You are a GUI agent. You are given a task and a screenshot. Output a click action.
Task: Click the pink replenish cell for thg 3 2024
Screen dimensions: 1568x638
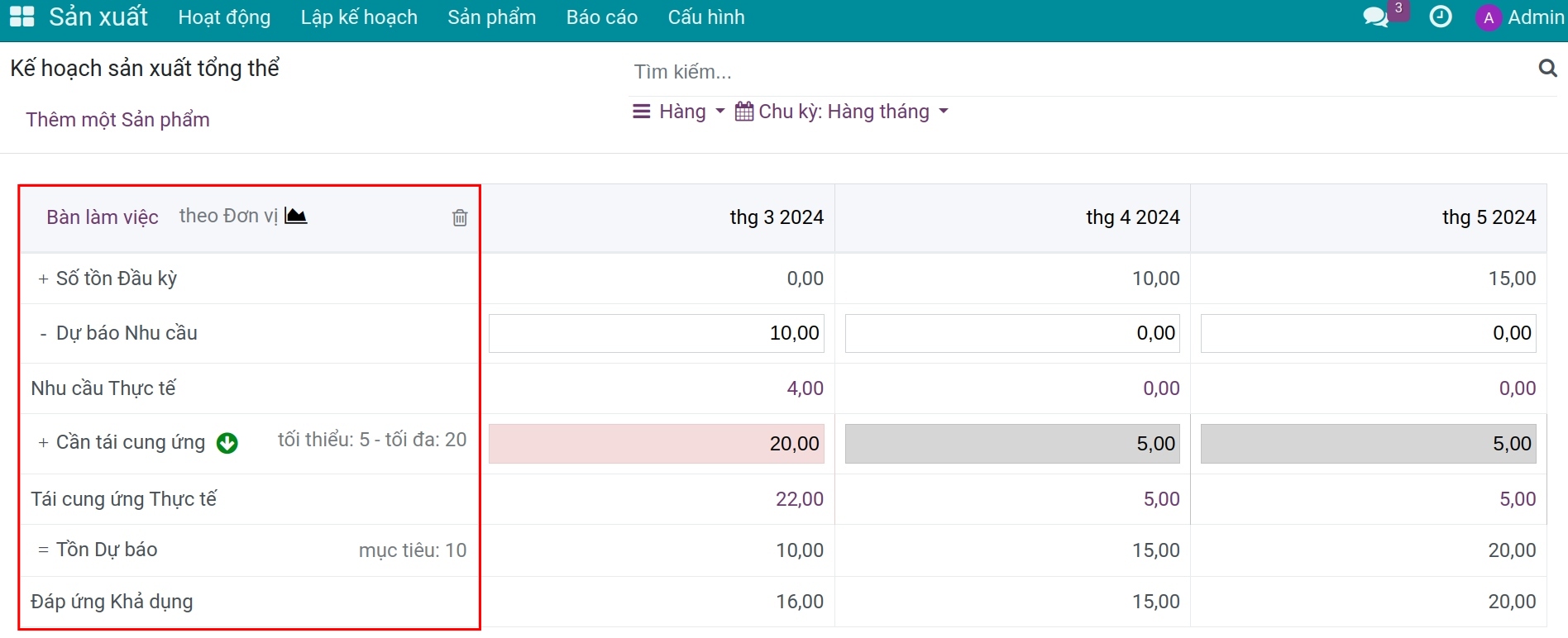pyautogui.click(x=657, y=444)
